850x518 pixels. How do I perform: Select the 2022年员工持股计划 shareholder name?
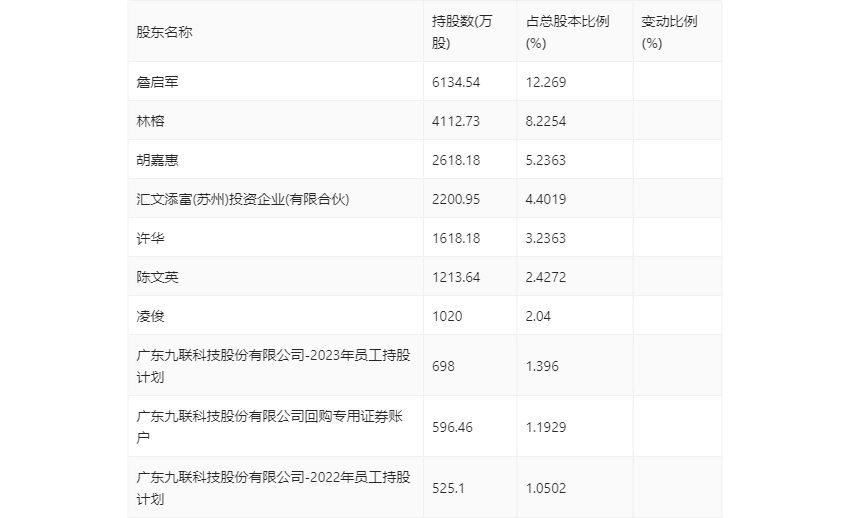pos(273,488)
